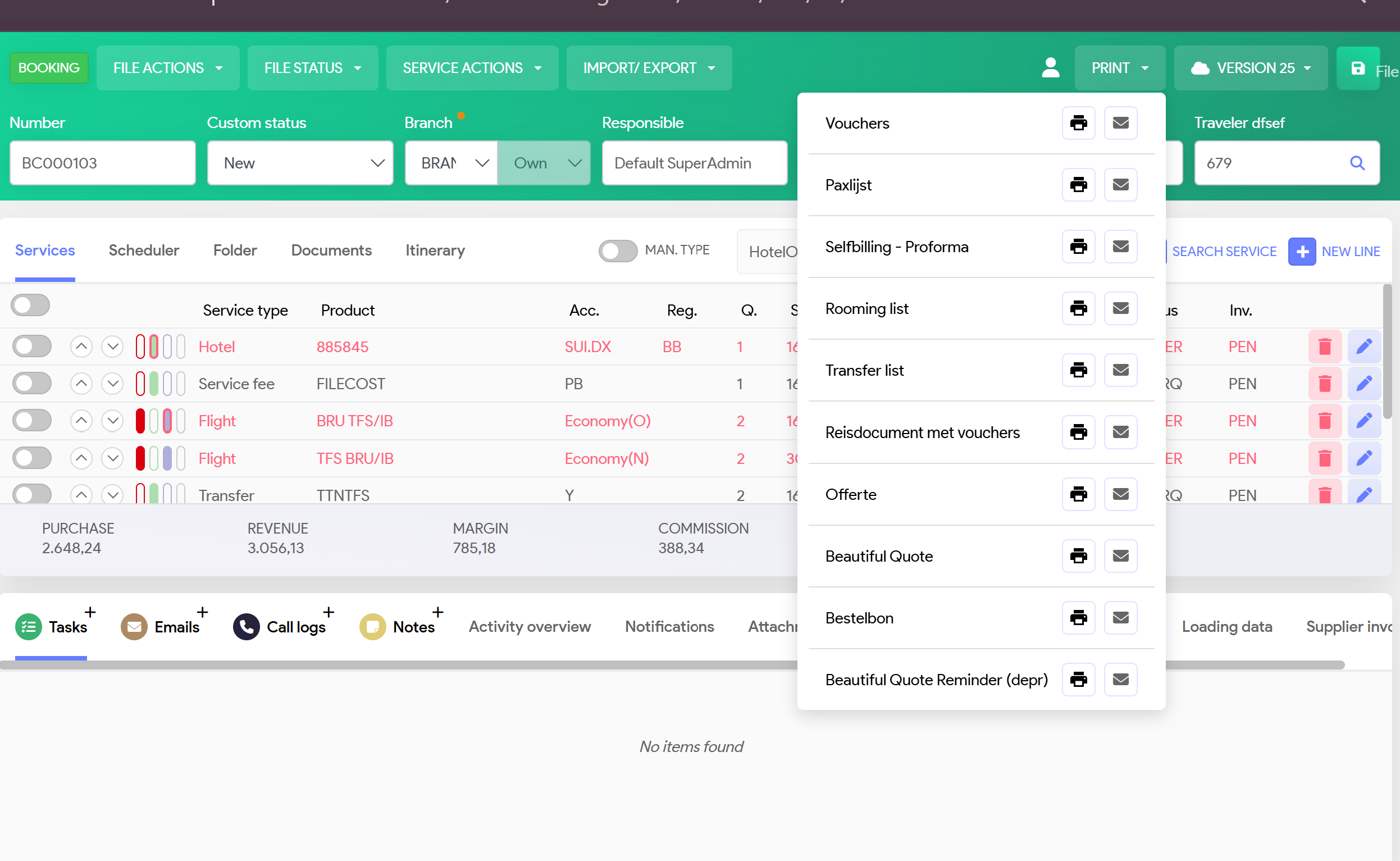Open the Call logs tab
1400x861 pixels.
pyautogui.click(x=295, y=626)
